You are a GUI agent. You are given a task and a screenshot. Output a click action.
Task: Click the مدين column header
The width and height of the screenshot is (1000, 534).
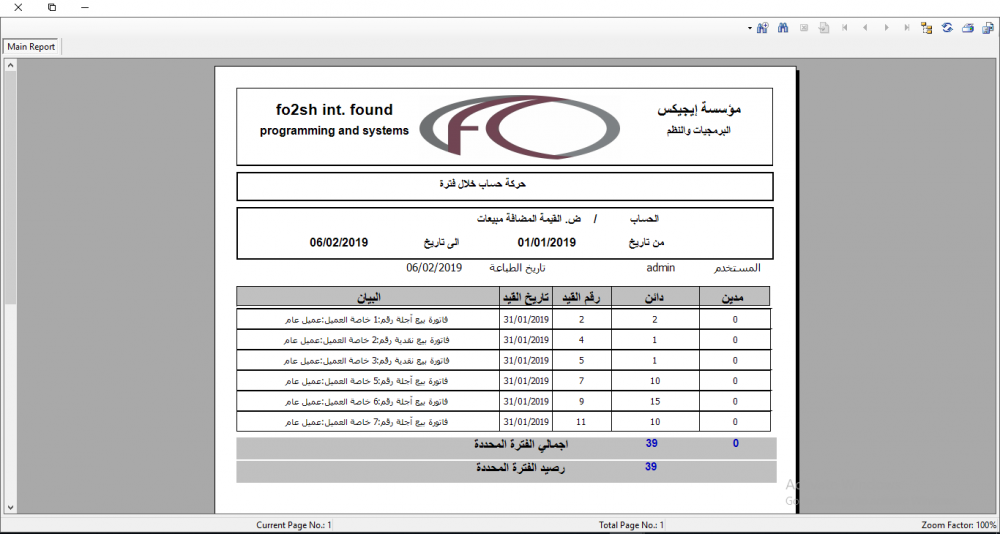735,297
